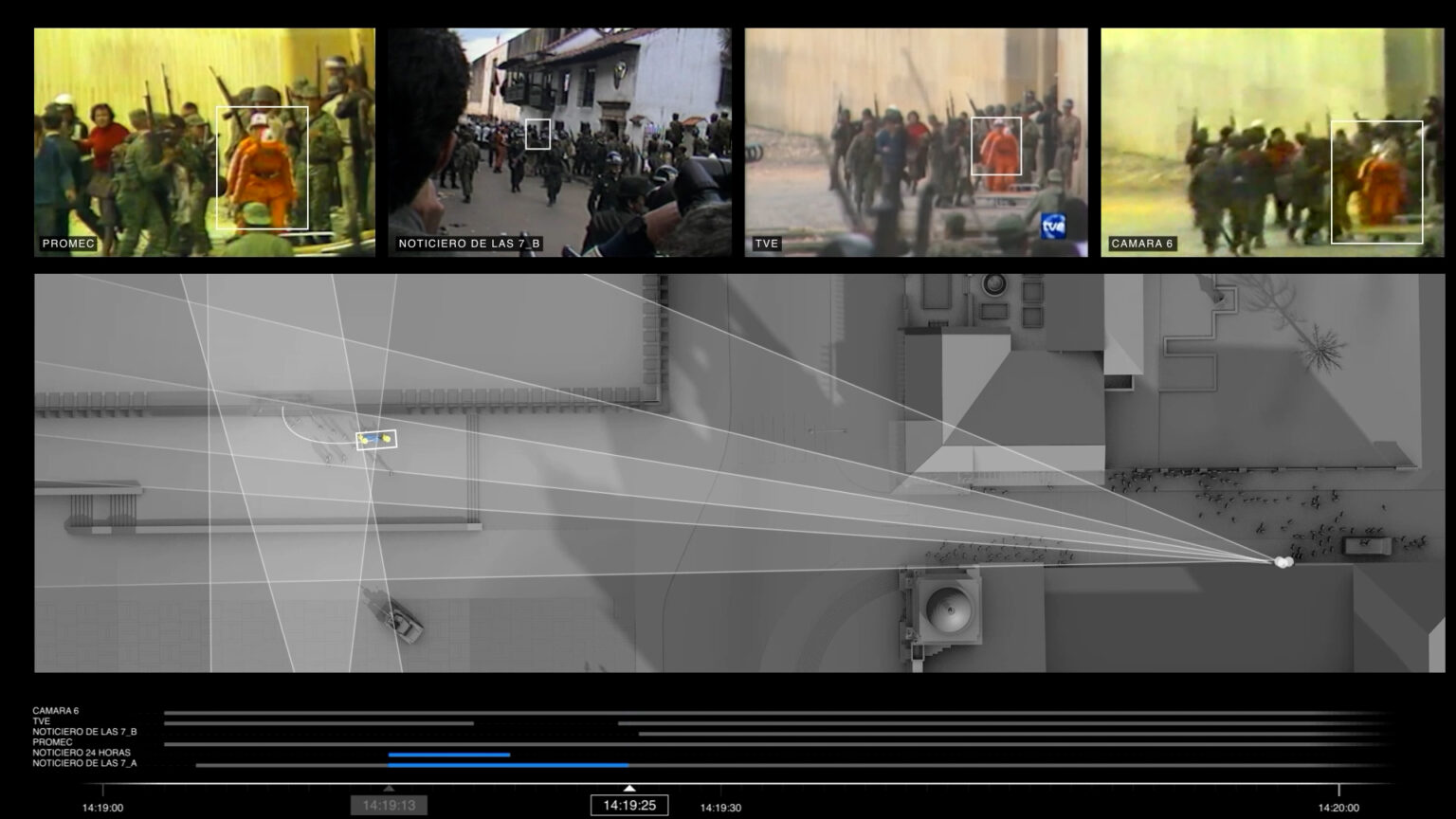The height and width of the screenshot is (819, 1456).
Task: Click the highlighted figure box on the map
Action: point(376,440)
